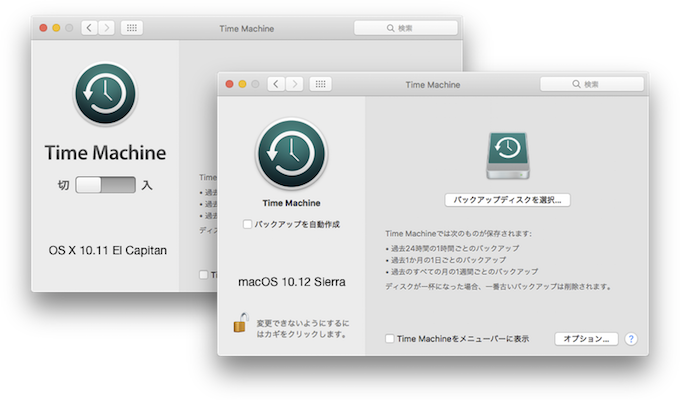Open the オプション... button
The height and width of the screenshot is (400, 680).
(x=586, y=339)
